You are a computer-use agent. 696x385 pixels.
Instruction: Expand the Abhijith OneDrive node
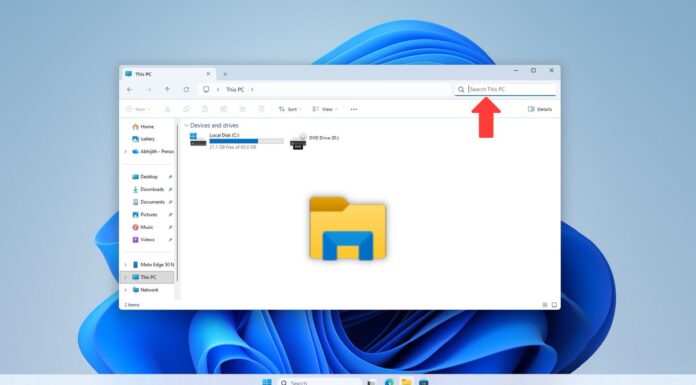click(x=126, y=152)
